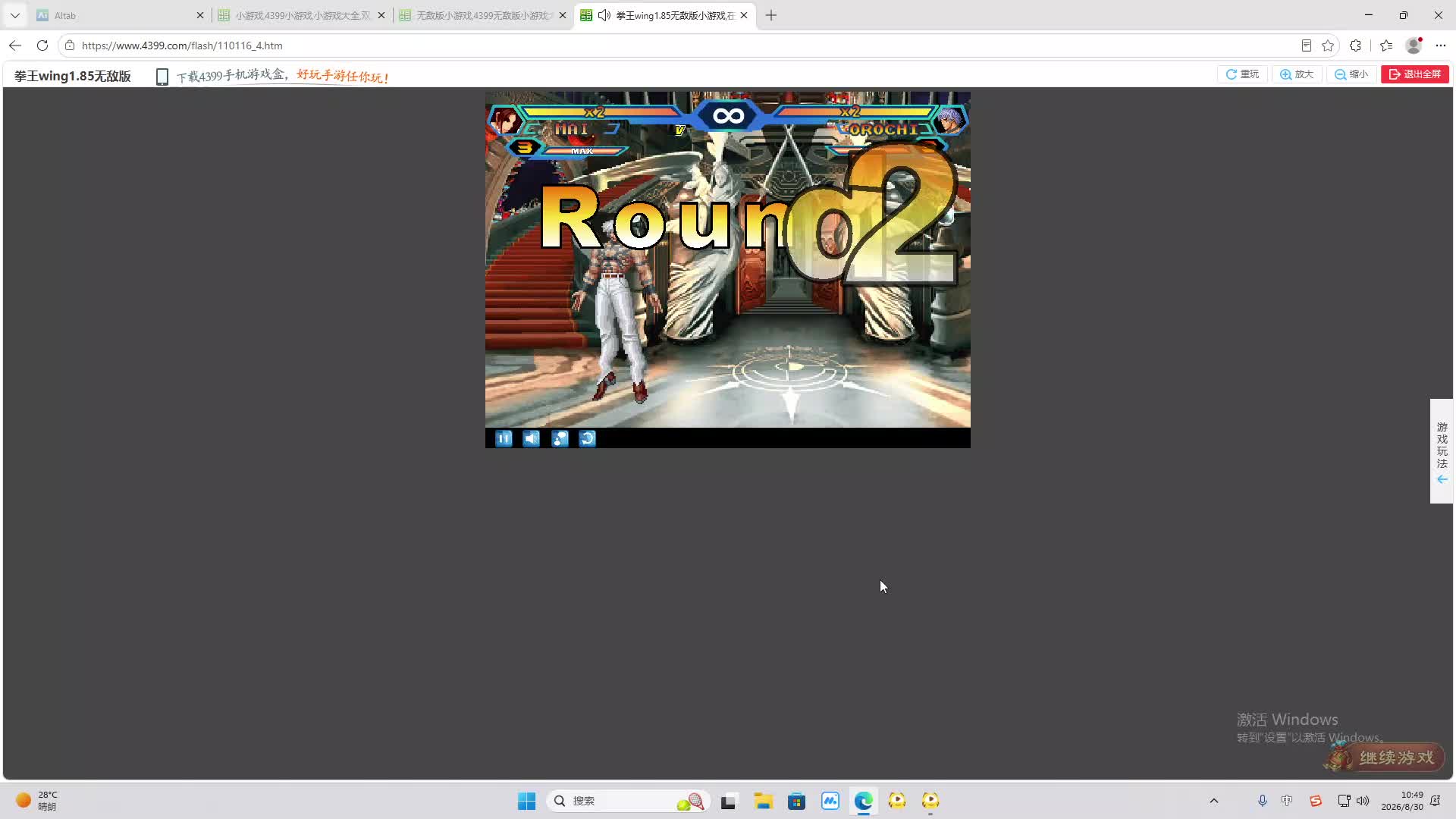Viewport: 1456px width, 819px height.
Task: Click Mai's character portrait in the game
Action: 505,121
